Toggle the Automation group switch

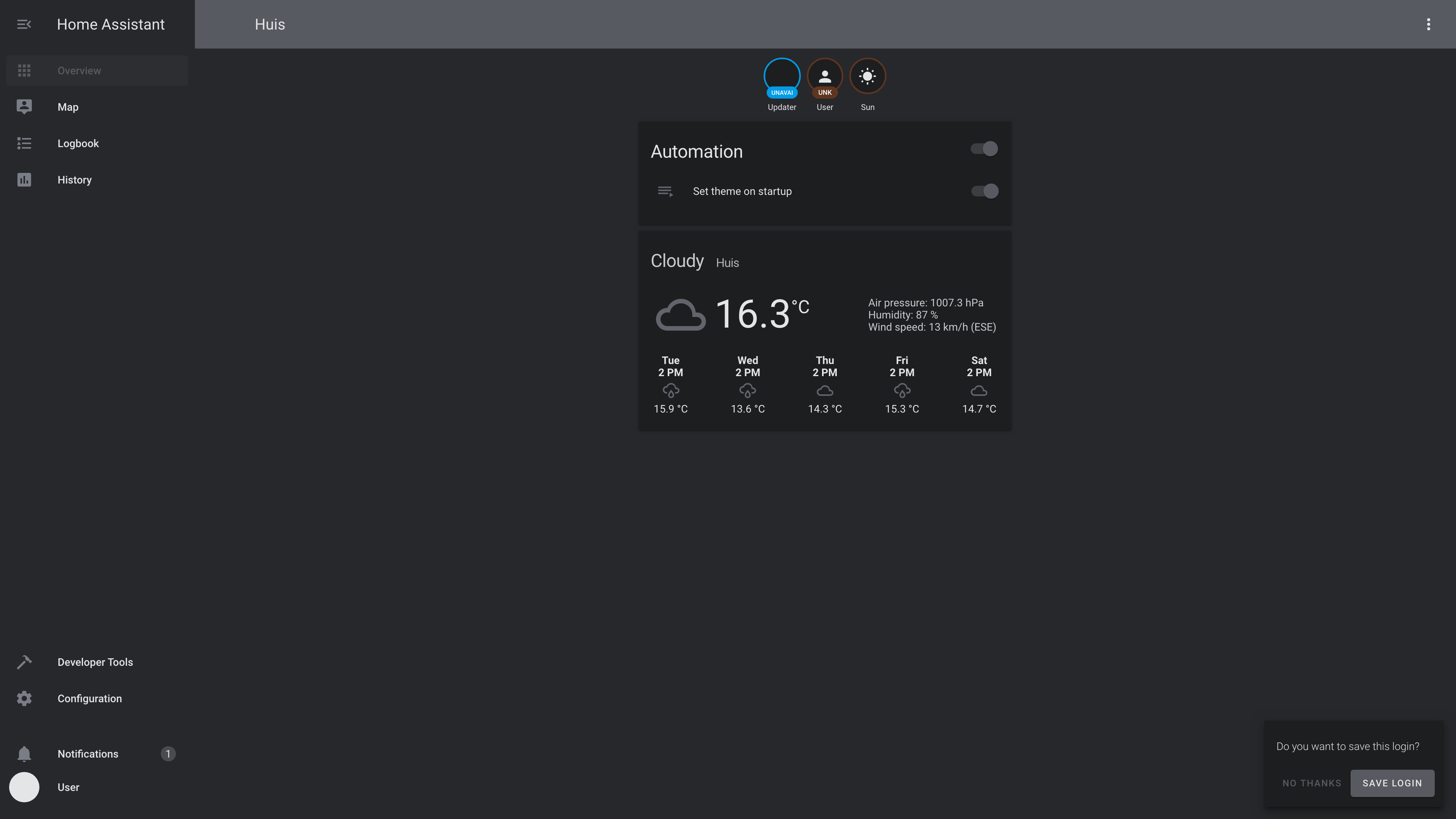[984, 149]
